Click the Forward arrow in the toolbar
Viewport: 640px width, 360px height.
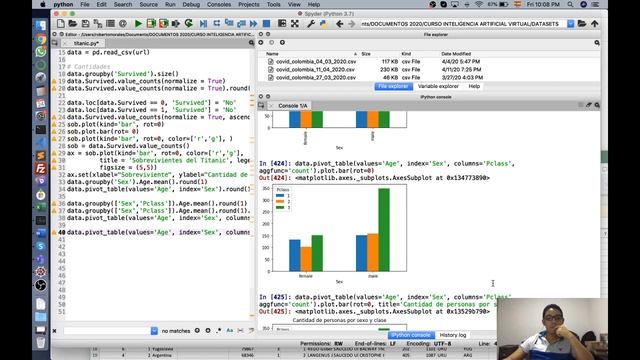click(351, 24)
